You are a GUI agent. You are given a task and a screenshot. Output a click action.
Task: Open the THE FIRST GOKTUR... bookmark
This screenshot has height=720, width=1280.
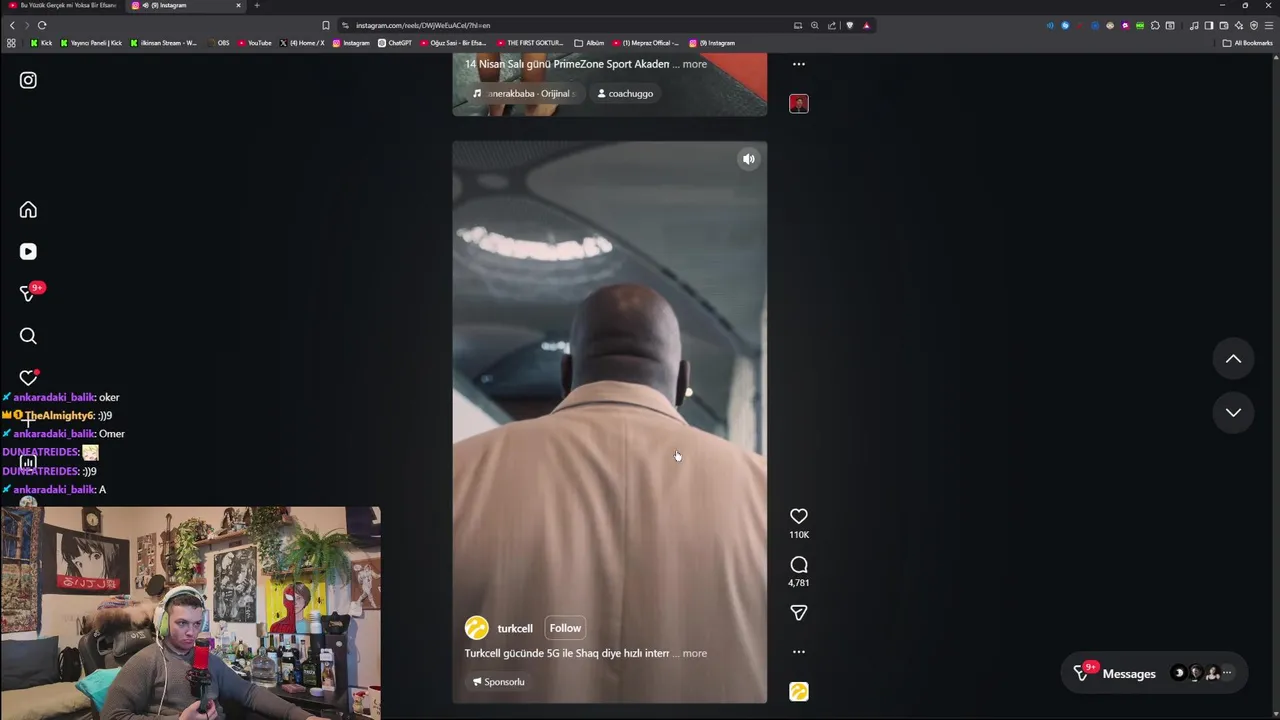pyautogui.click(x=530, y=43)
